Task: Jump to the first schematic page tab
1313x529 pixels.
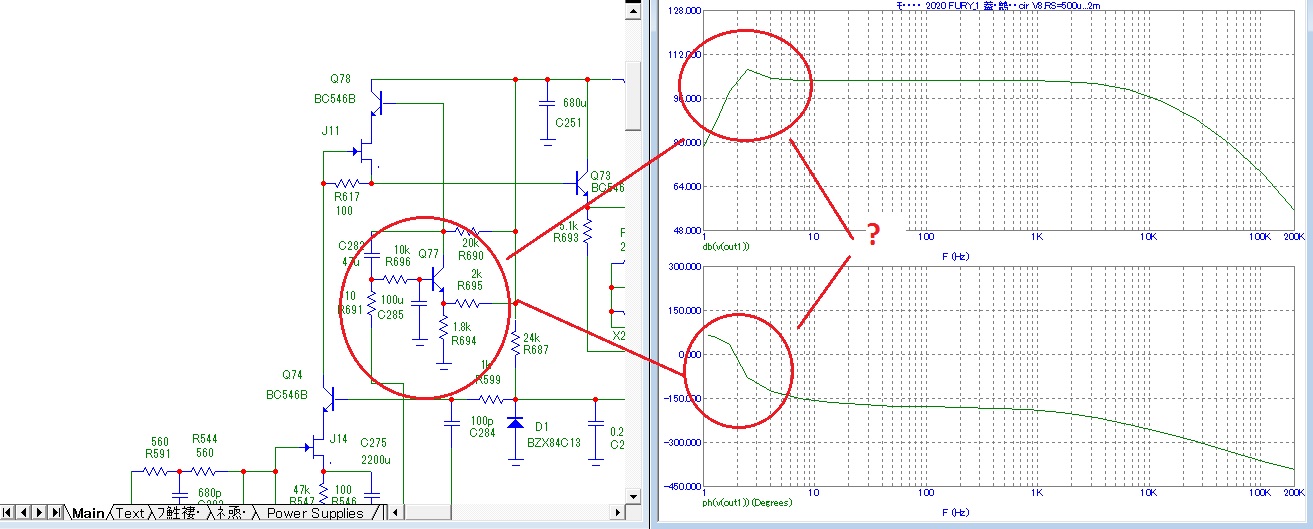Action: tap(8, 512)
